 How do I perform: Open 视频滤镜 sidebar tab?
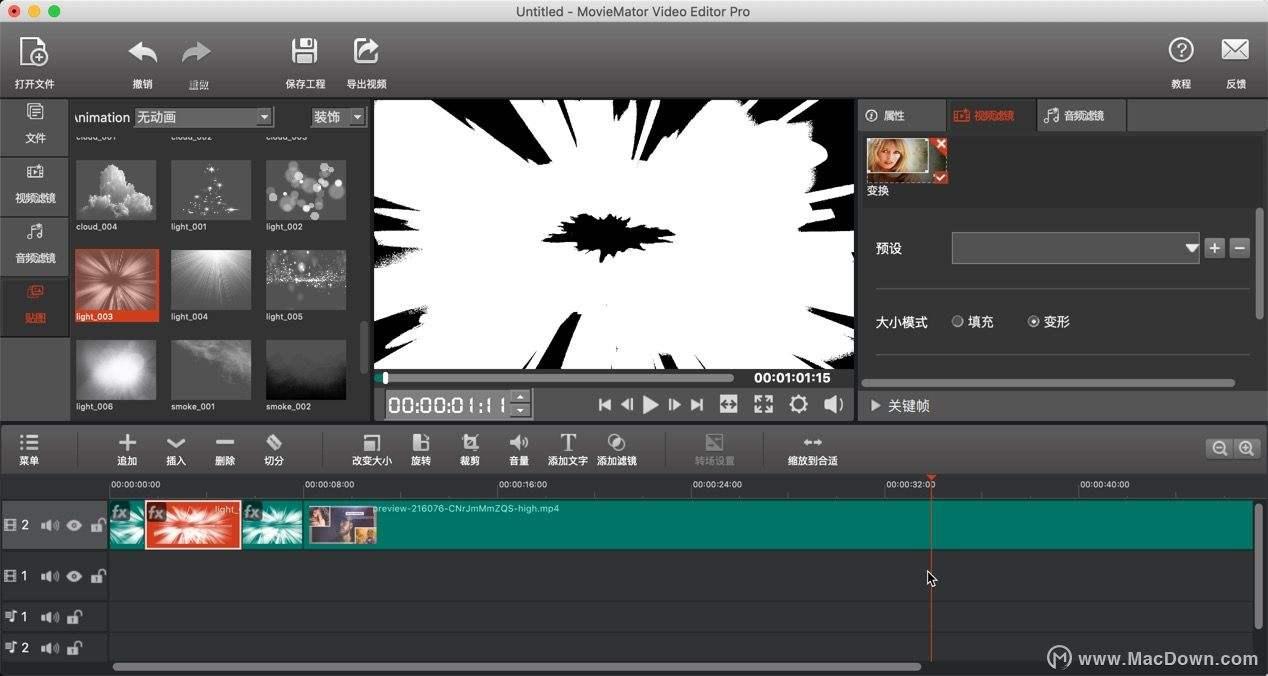35,187
